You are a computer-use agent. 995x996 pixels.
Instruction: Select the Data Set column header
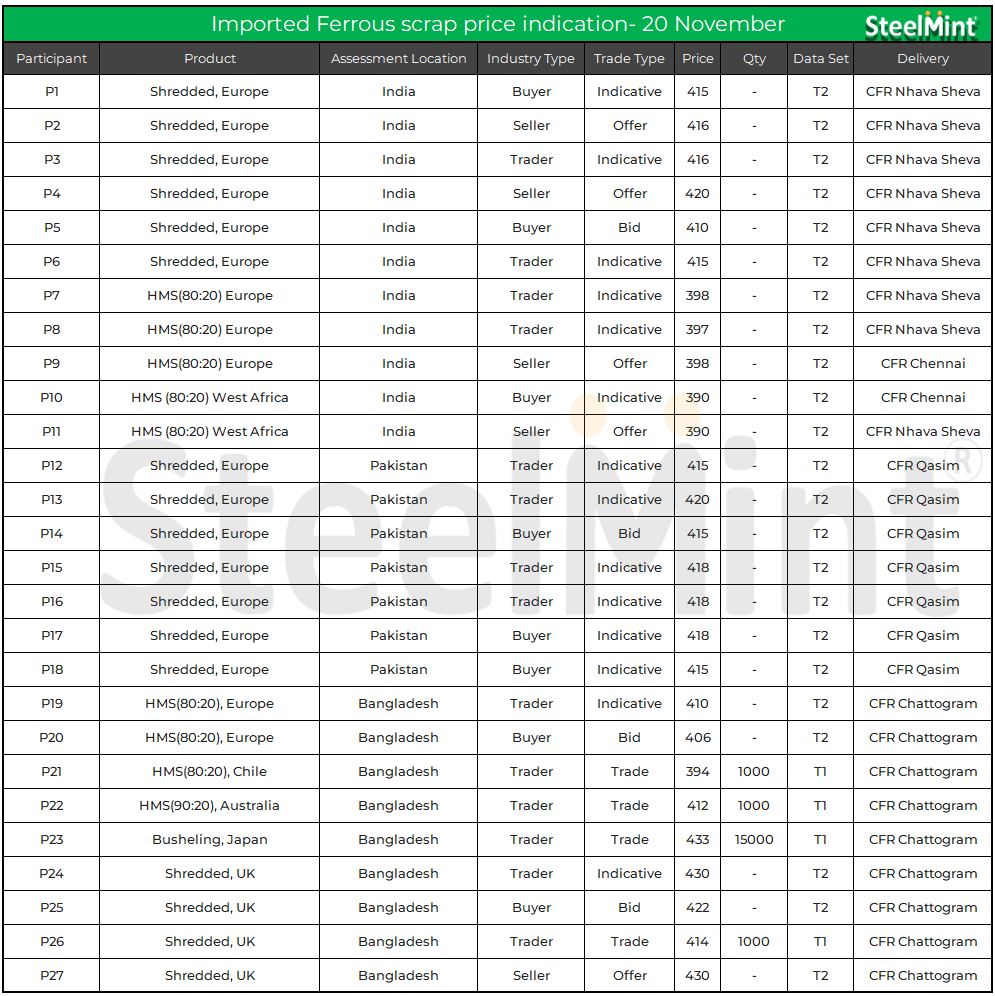pos(821,59)
